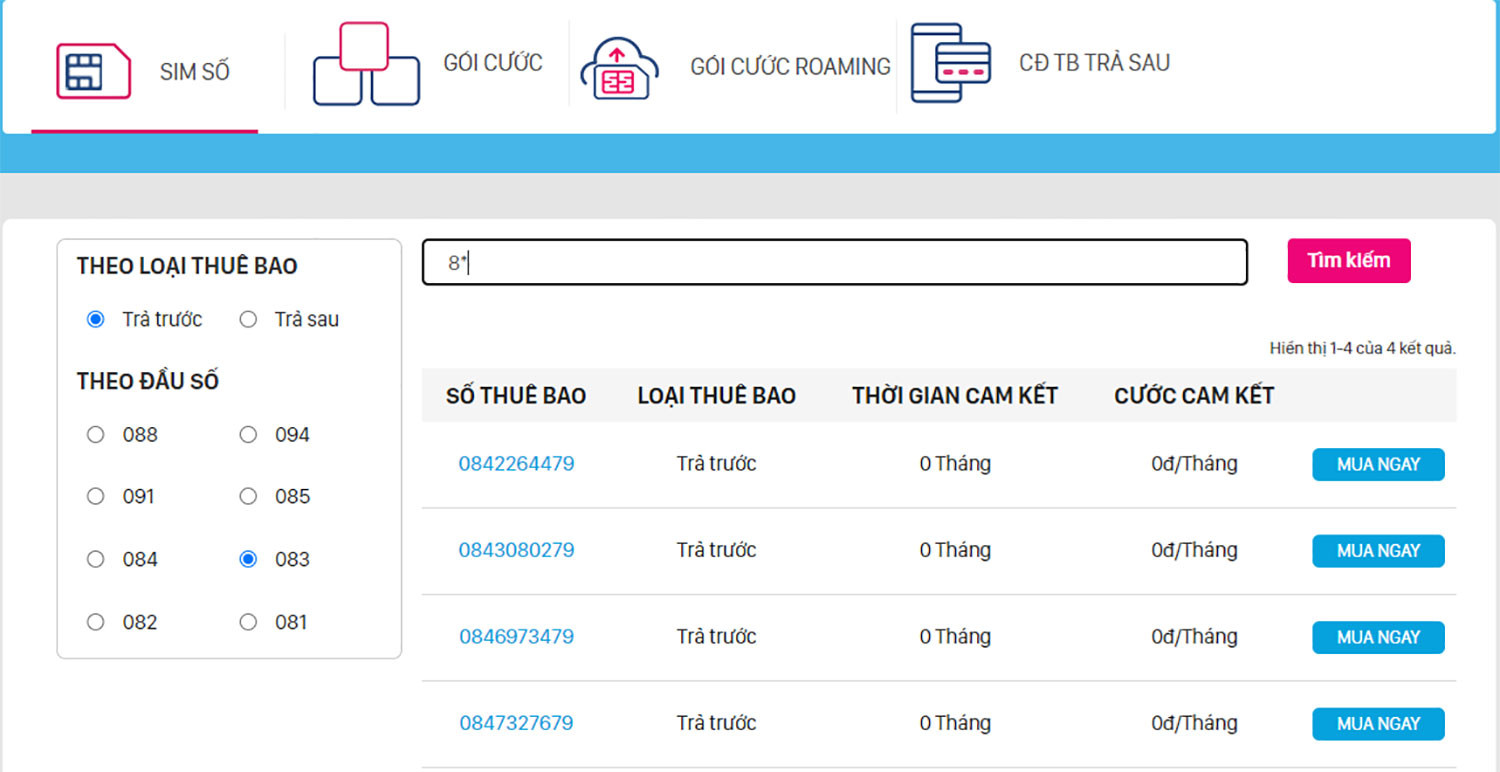Choose the 094 prefix radio button
Screen dimensions: 1500x772
(248, 435)
